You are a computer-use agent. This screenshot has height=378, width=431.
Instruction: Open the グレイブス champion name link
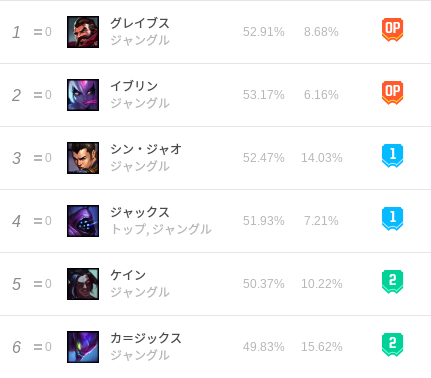click(140, 23)
